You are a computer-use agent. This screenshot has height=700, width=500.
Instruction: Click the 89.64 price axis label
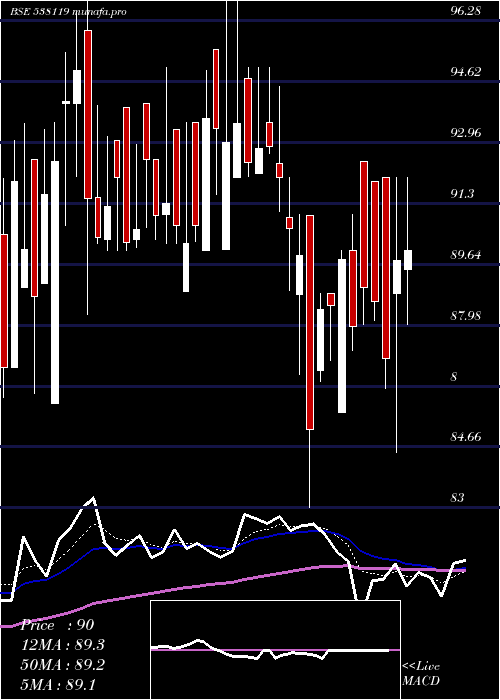[x=465, y=255]
